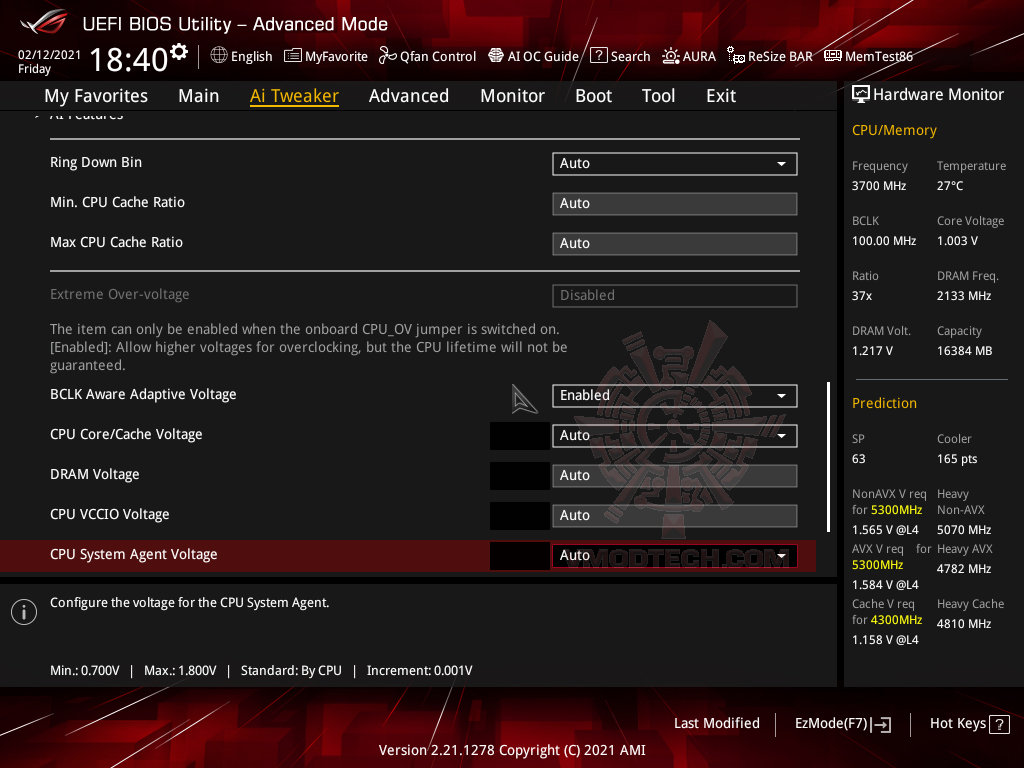Open the Boot menu
Viewport: 1024px width, 768px height.
pyautogui.click(x=593, y=95)
